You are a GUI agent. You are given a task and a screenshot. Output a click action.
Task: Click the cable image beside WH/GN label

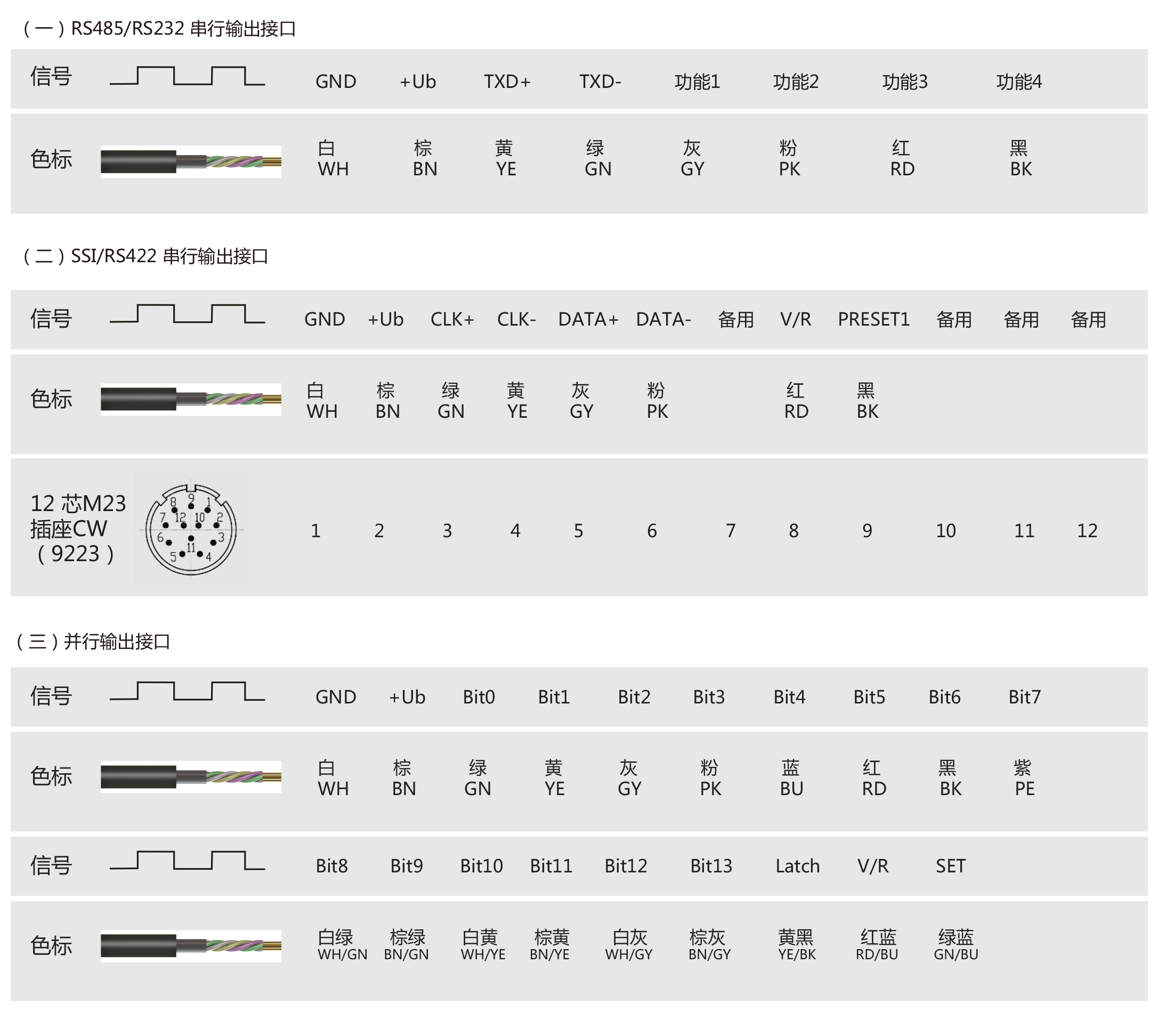(x=191, y=946)
